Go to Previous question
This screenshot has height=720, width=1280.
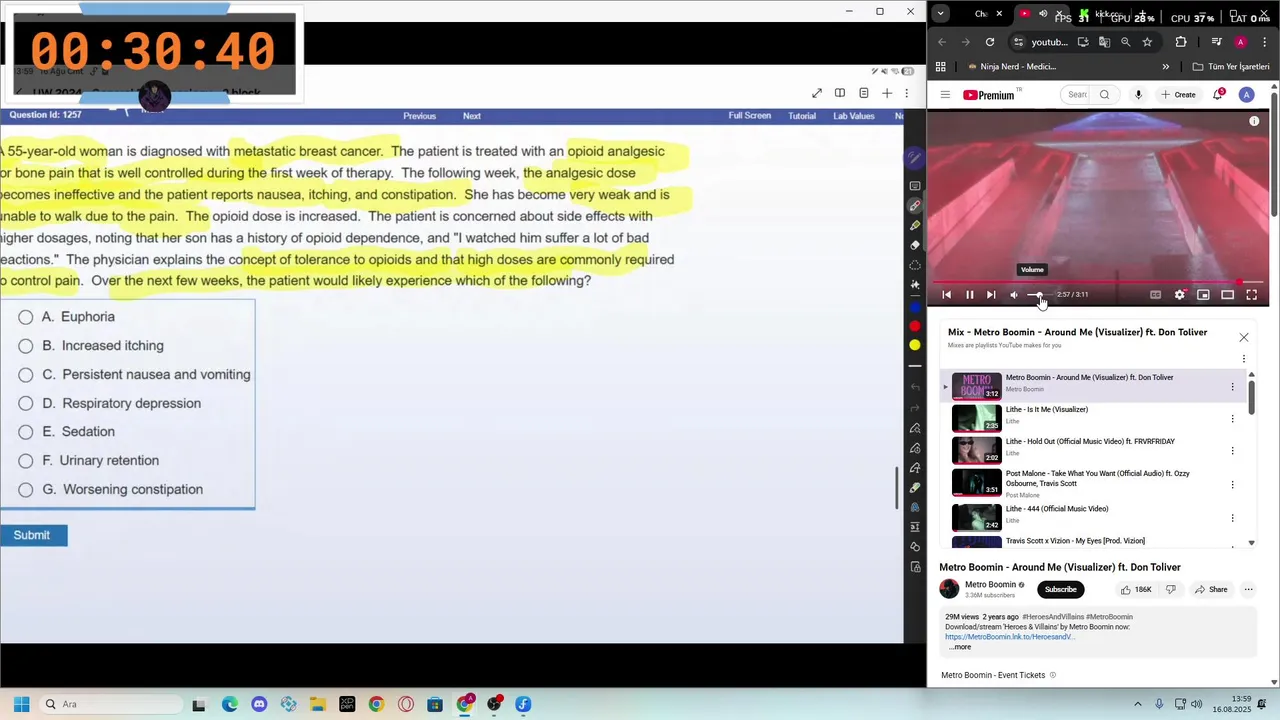pyautogui.click(x=419, y=116)
